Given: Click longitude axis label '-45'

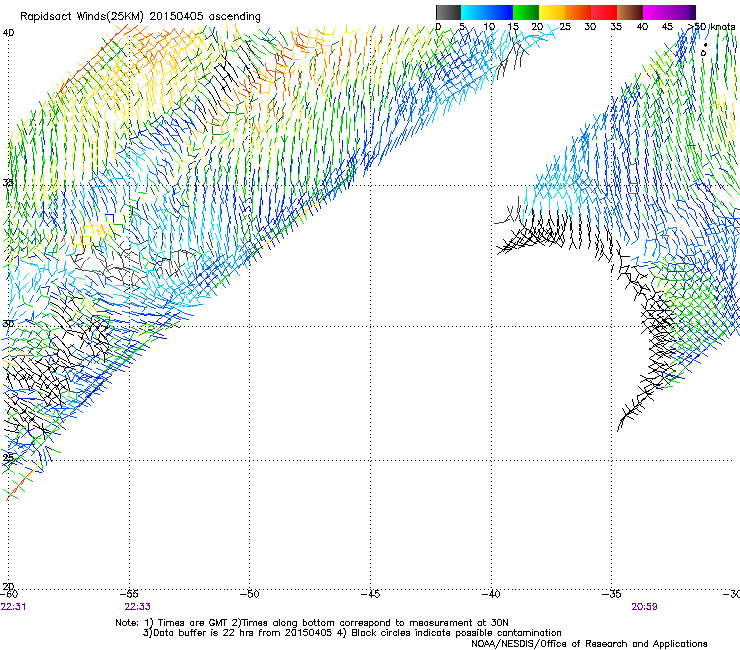Looking at the screenshot, I should [370, 594].
